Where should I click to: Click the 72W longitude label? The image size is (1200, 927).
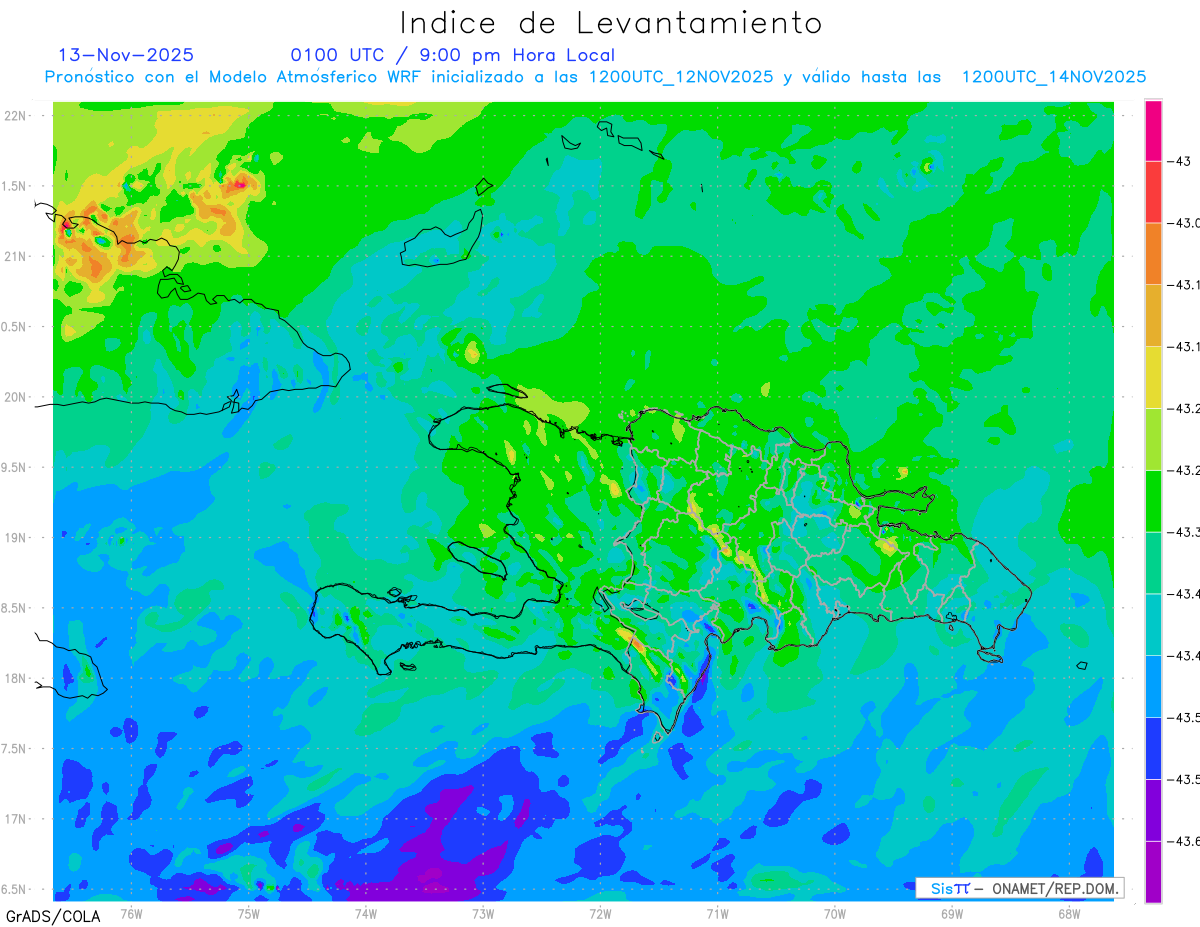(600, 914)
